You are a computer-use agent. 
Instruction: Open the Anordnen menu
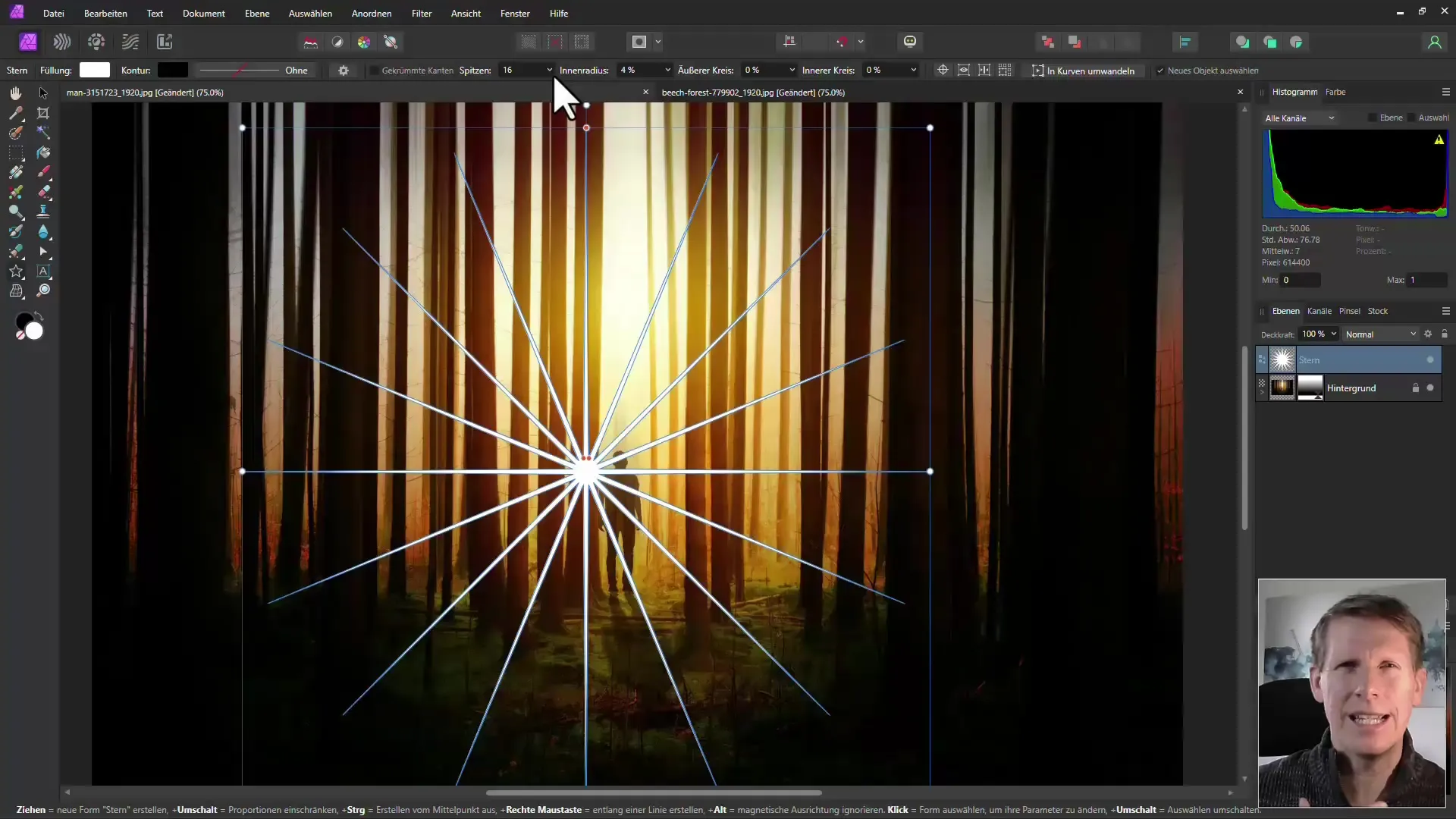point(372,14)
